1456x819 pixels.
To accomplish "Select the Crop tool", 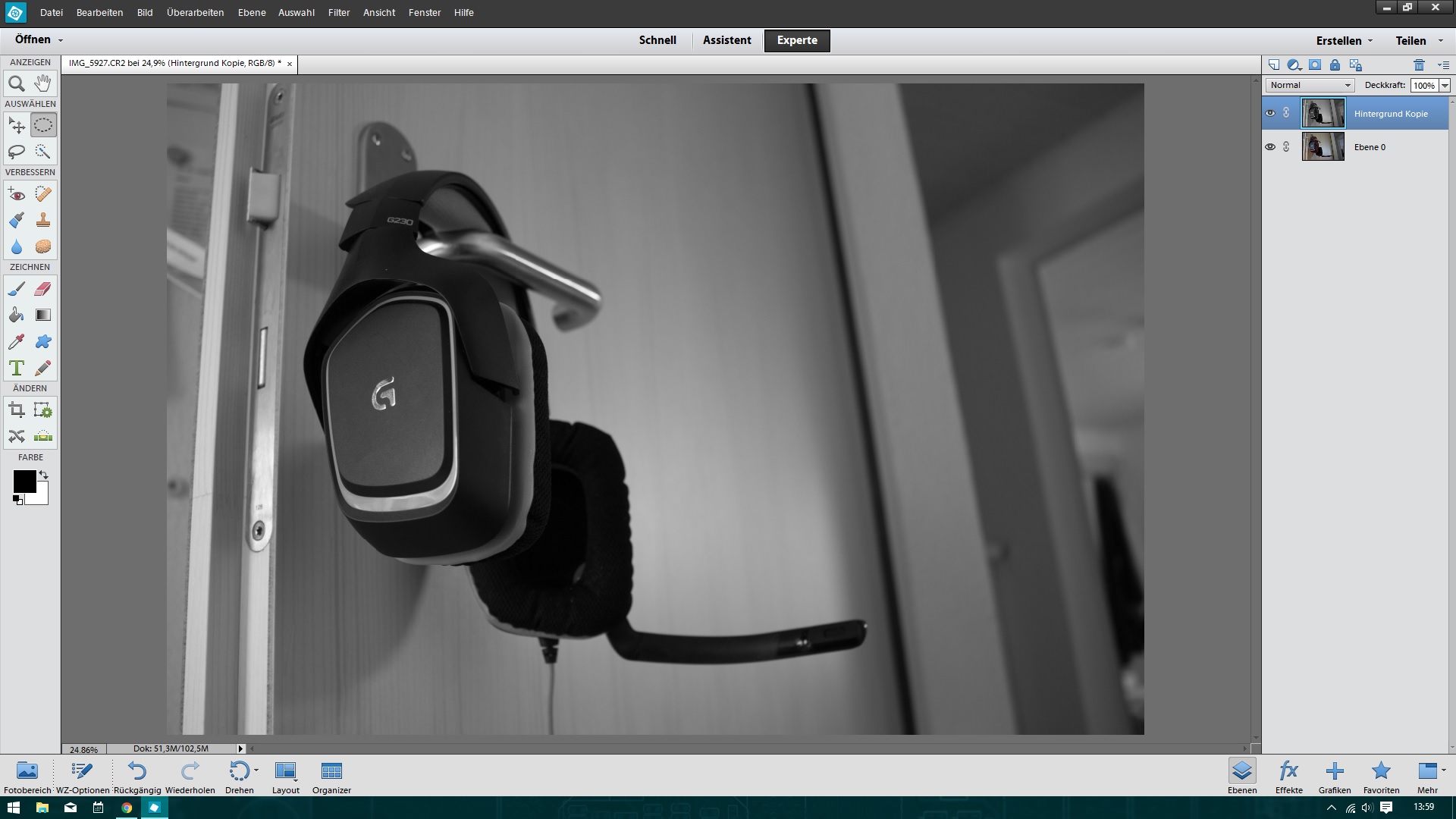I will (x=17, y=410).
